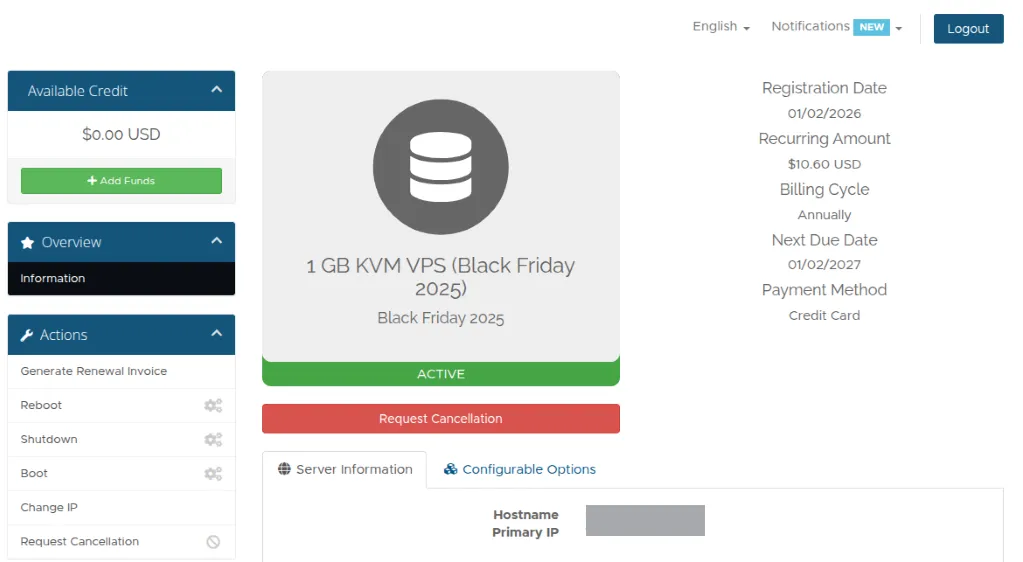Click the green Add Funds button
The height and width of the screenshot is (562, 1023).
point(121,181)
